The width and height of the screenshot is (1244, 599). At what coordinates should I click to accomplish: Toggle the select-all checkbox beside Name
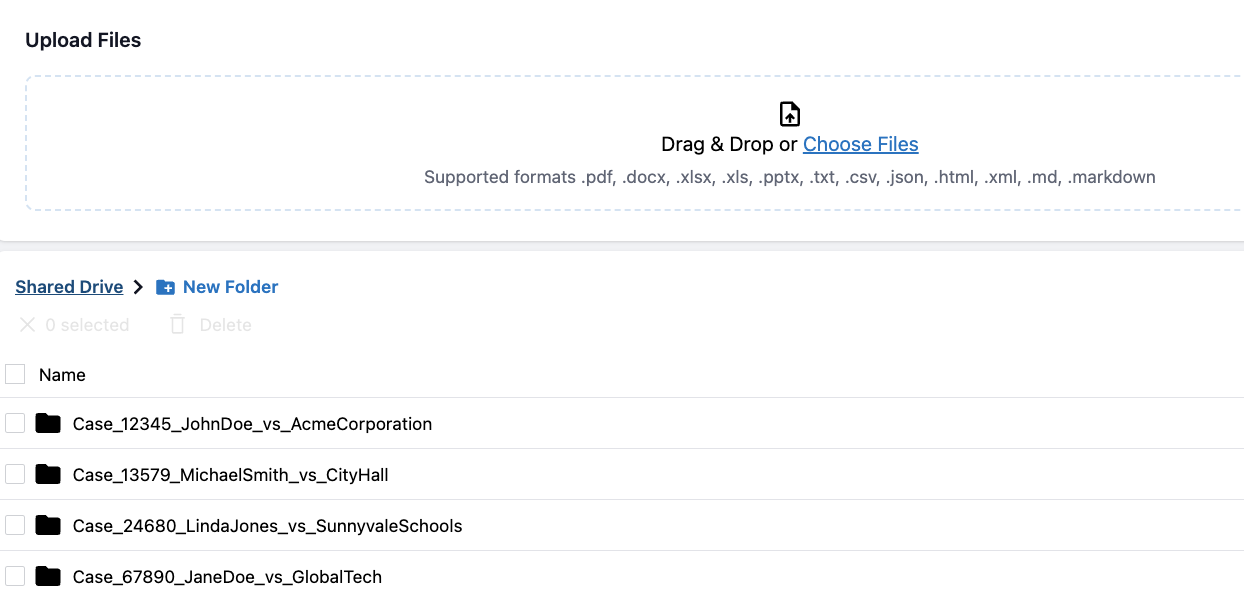click(x=15, y=374)
